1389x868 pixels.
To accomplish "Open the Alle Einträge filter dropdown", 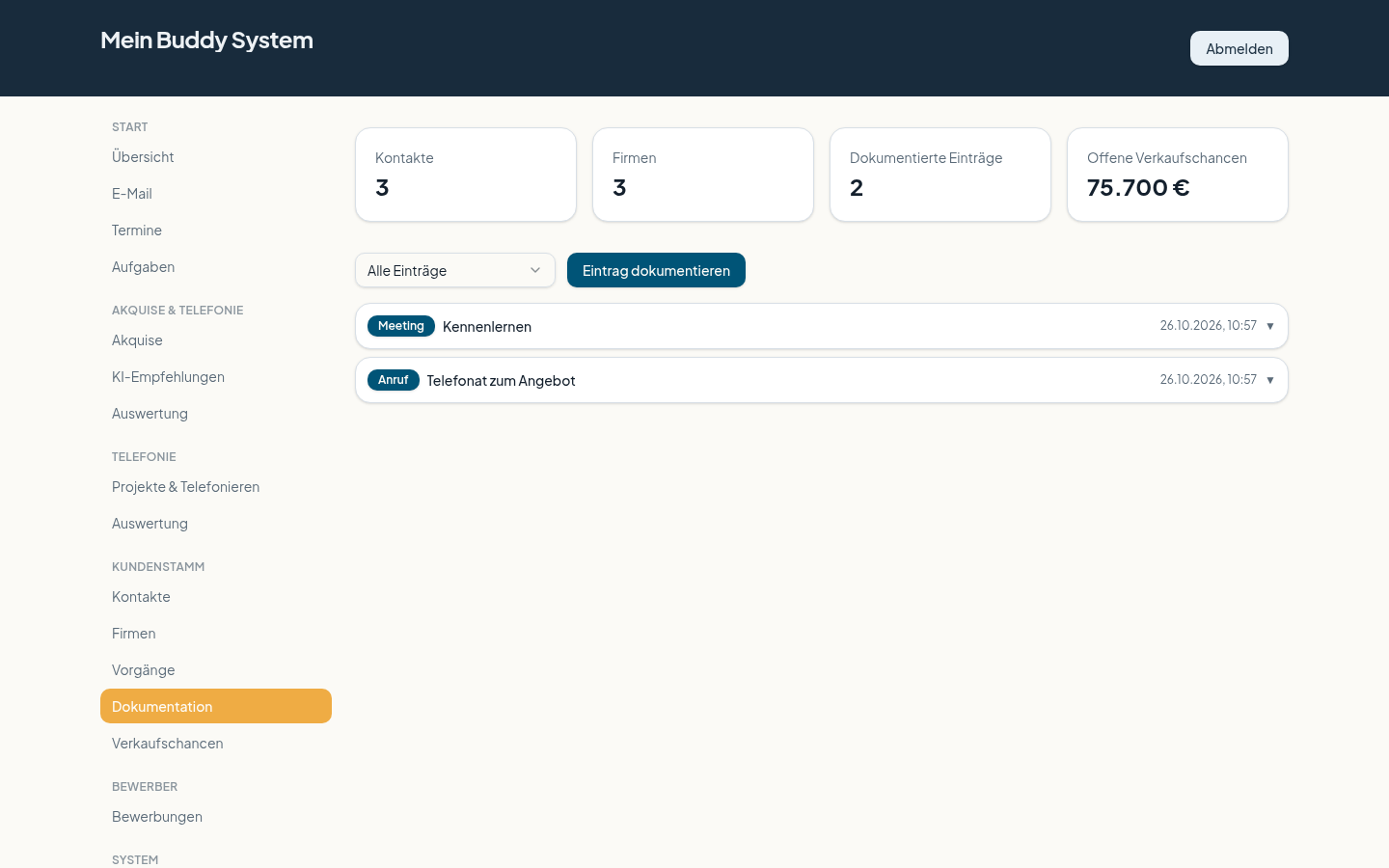I will click(x=455, y=270).
